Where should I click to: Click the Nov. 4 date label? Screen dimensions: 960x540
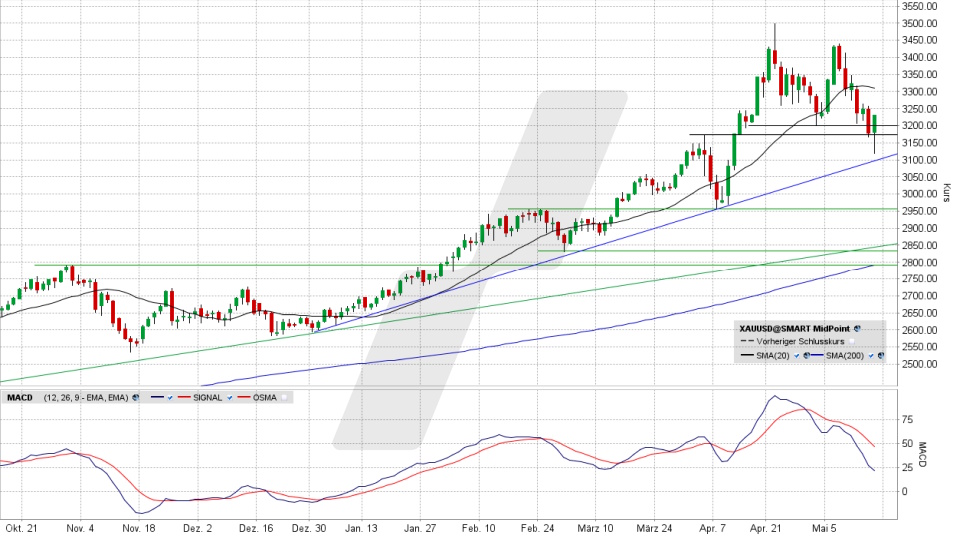pos(80,528)
